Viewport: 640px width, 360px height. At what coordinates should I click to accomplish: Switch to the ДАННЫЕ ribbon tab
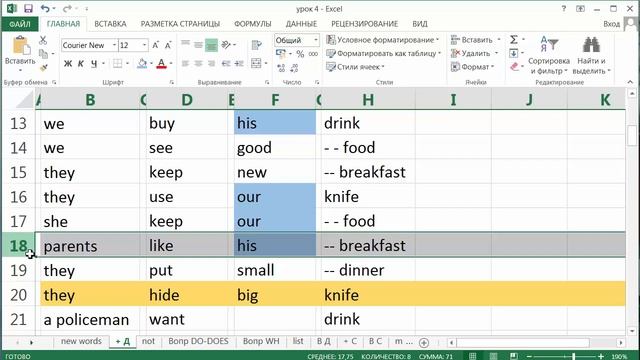pyautogui.click(x=301, y=24)
